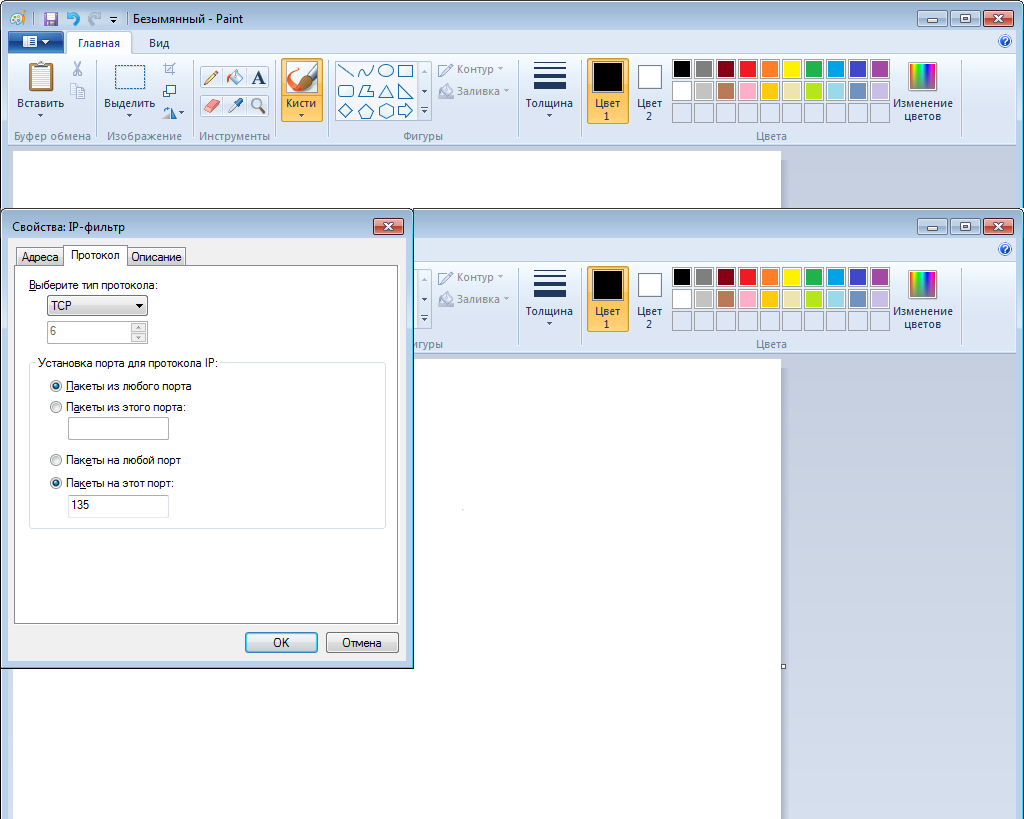
Task: Close the Свойства: IP-фильтр dialog
Action: point(389,226)
